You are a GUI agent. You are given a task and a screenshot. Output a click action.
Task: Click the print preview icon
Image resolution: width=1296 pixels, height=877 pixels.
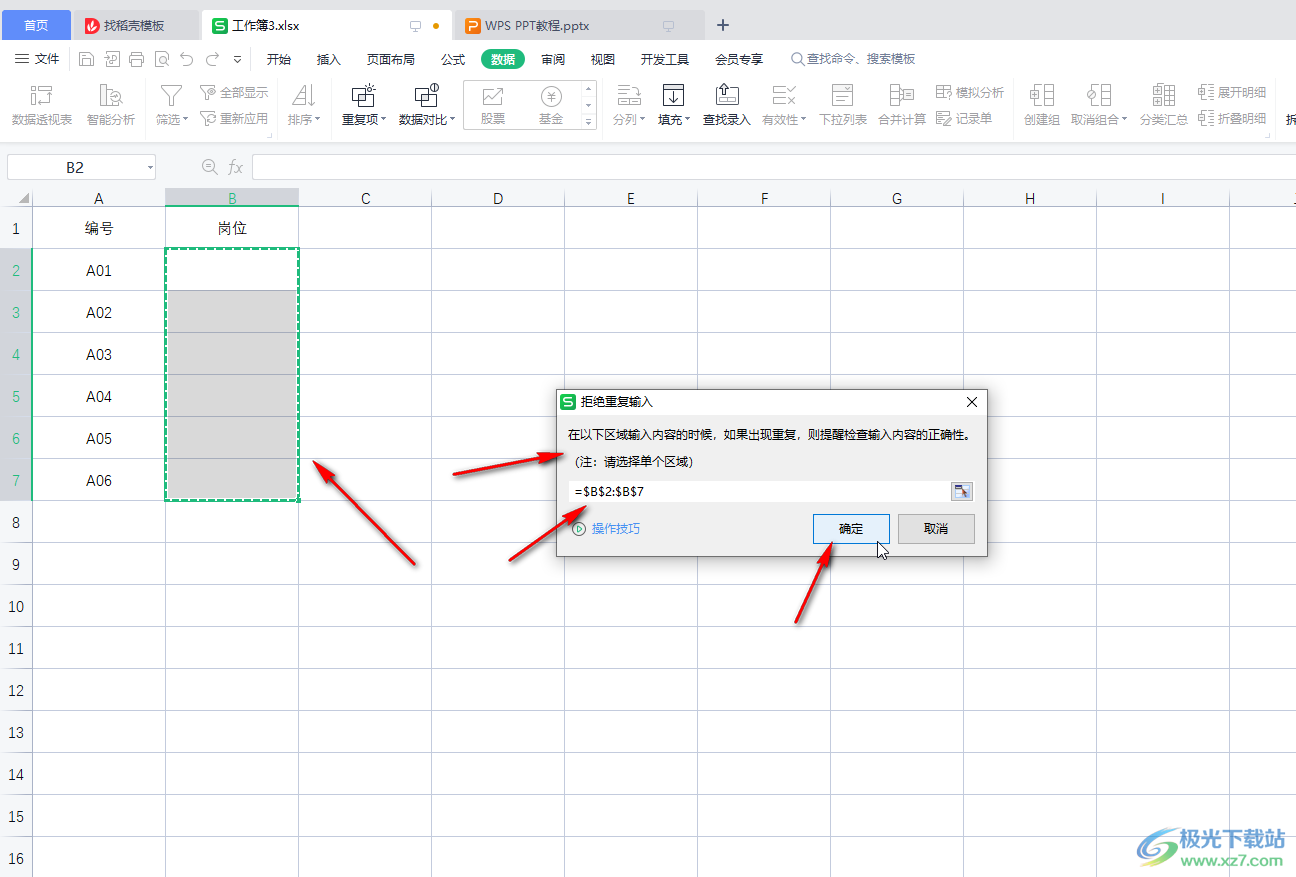click(x=161, y=59)
